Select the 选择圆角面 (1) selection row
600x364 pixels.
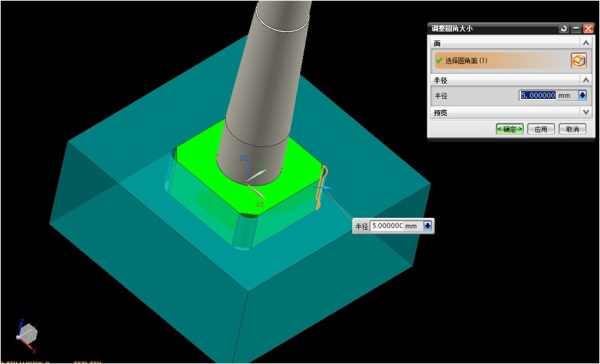[x=511, y=61]
